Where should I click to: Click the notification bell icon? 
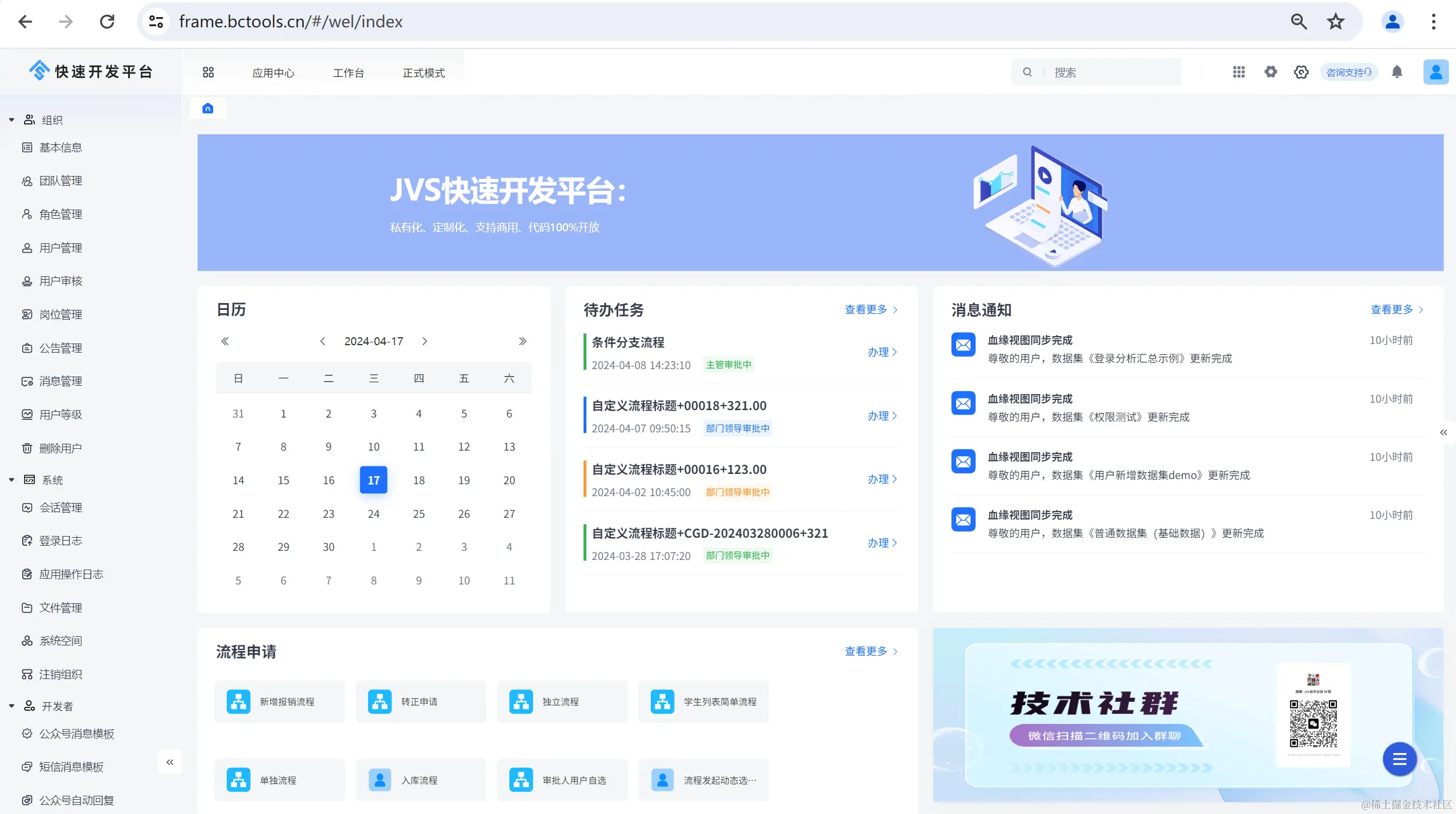(x=1397, y=72)
